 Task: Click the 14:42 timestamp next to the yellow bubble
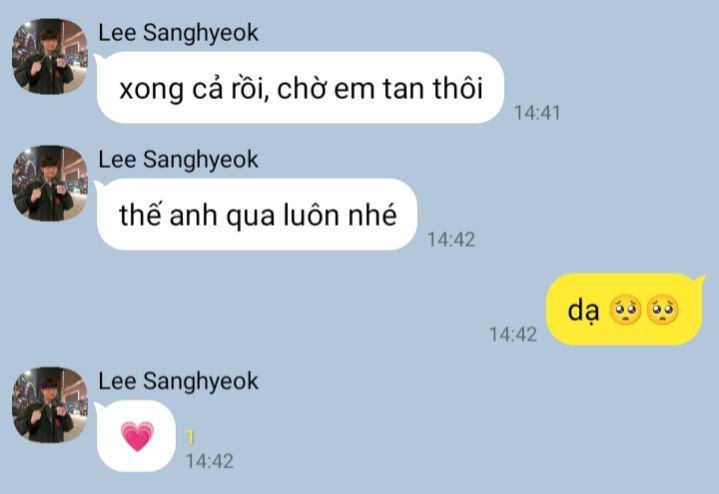[x=513, y=334]
